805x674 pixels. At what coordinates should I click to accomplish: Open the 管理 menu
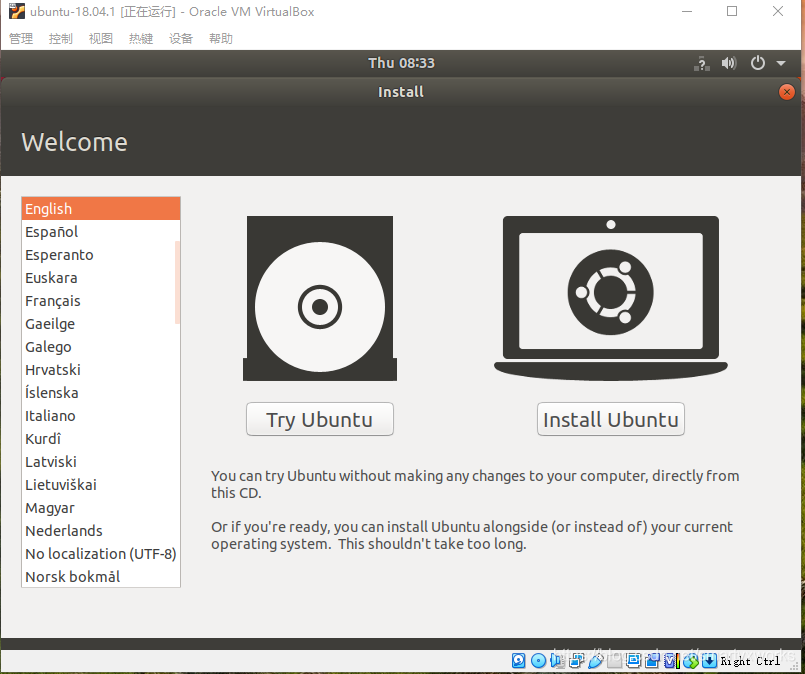[21, 38]
